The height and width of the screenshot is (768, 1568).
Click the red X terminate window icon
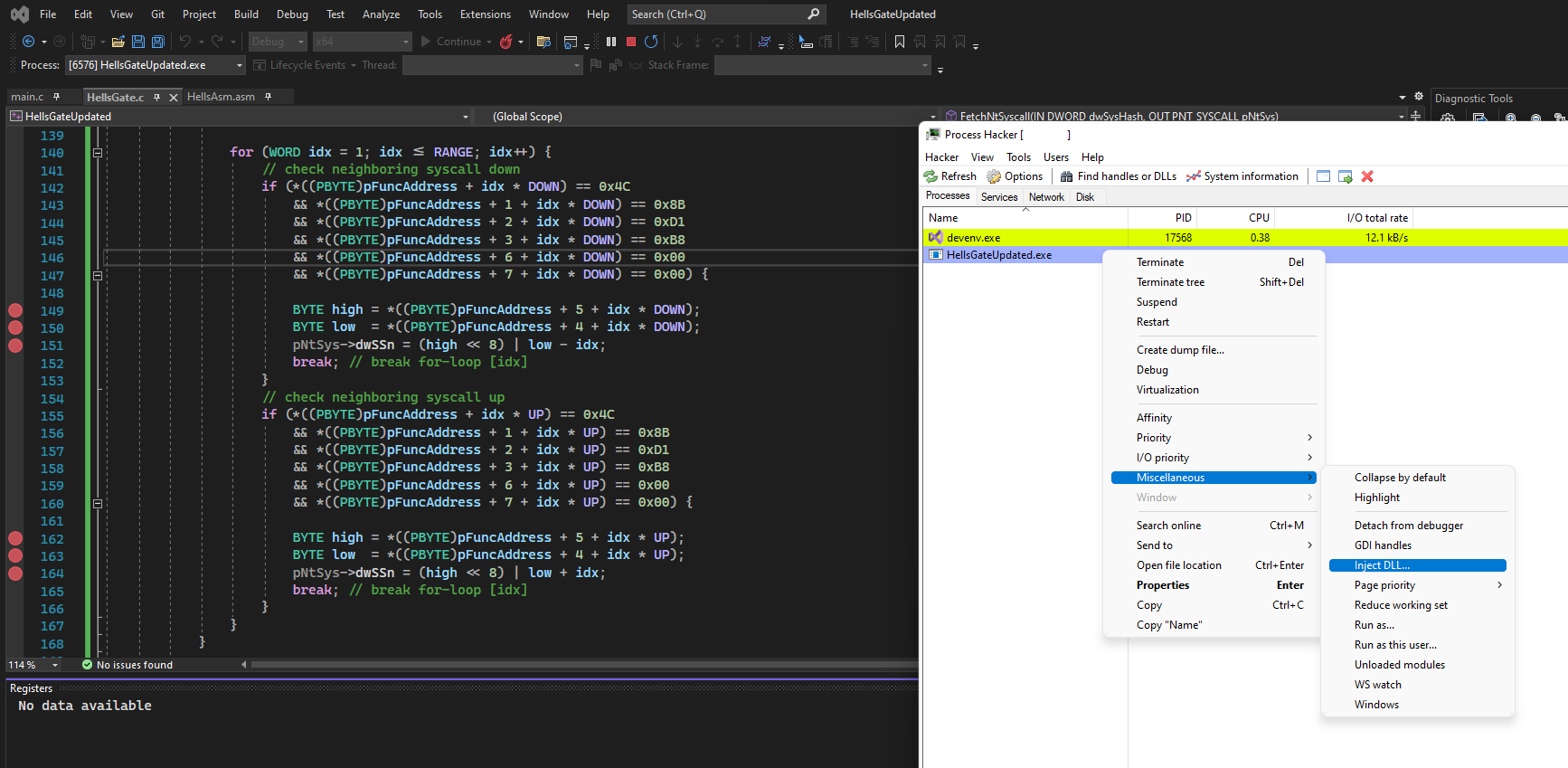point(1367,176)
